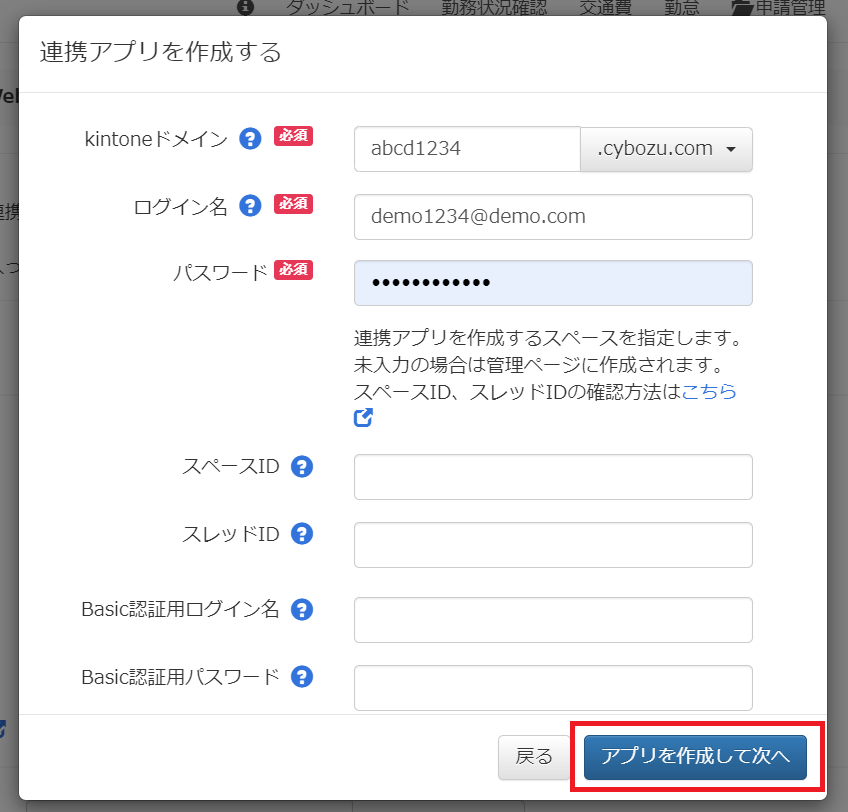The height and width of the screenshot is (812, 848).
Task: Click the 必須 badge beside パスワード
Action: coord(293,269)
